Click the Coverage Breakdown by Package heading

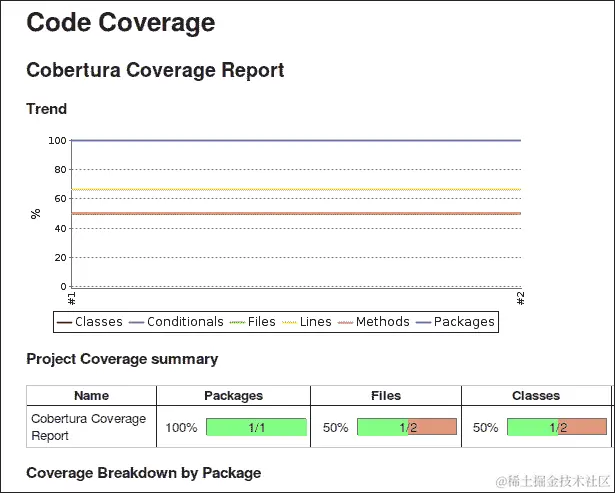click(144, 473)
